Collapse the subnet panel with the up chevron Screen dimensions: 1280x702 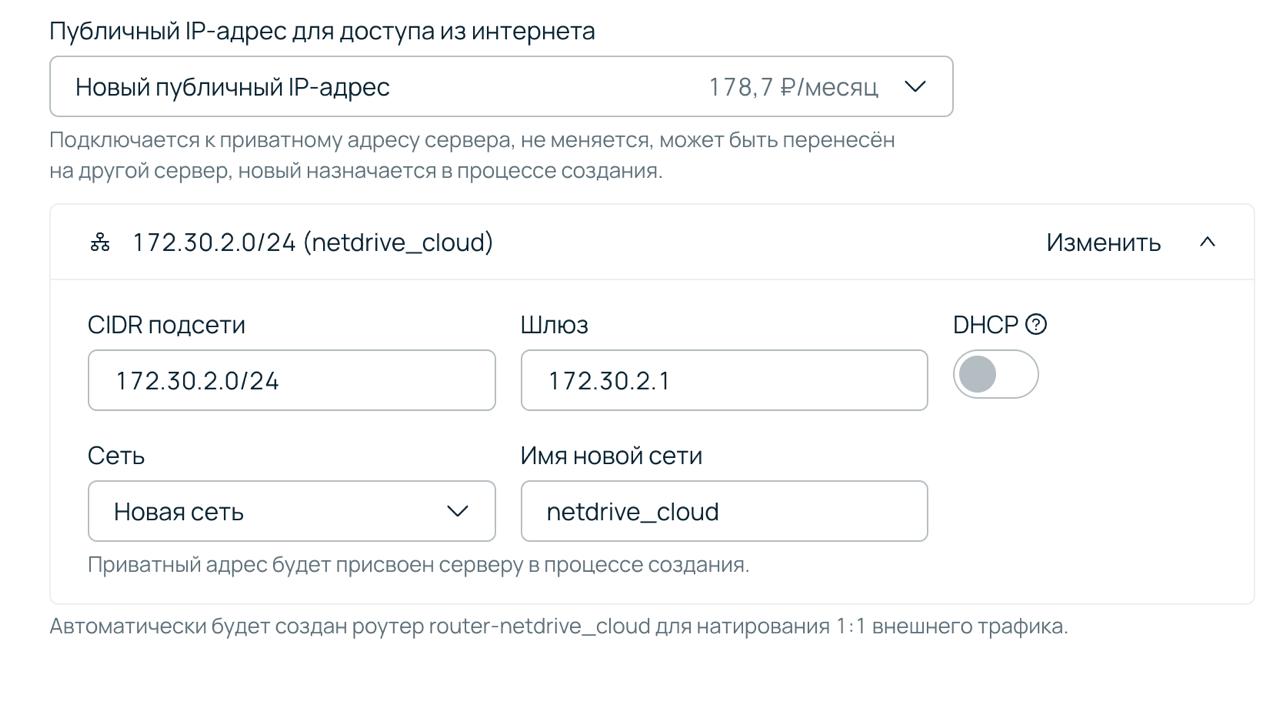coord(1207,243)
